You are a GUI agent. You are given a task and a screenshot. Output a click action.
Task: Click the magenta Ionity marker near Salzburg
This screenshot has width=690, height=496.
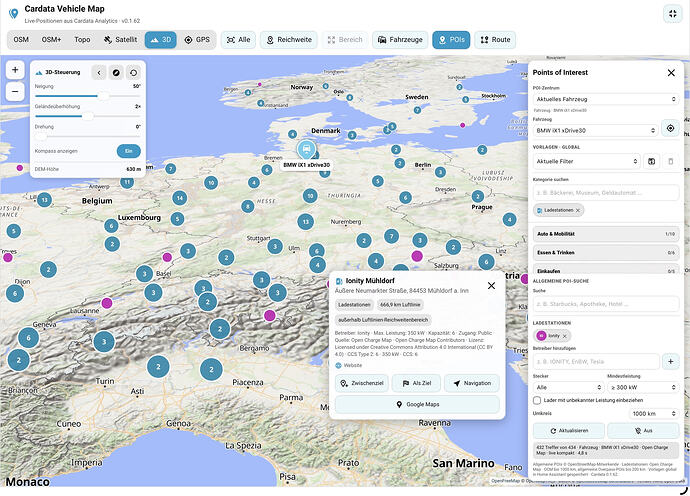tap(417, 256)
